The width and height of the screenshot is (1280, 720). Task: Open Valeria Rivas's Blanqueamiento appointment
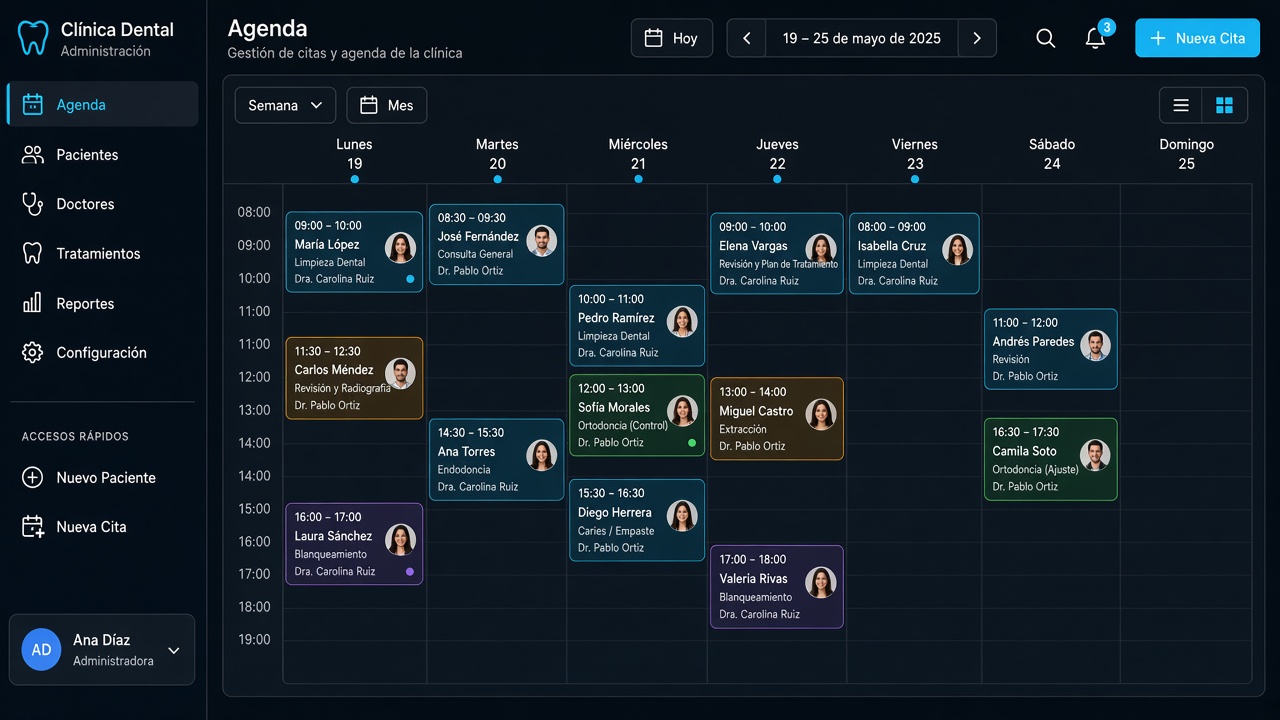[x=777, y=587]
